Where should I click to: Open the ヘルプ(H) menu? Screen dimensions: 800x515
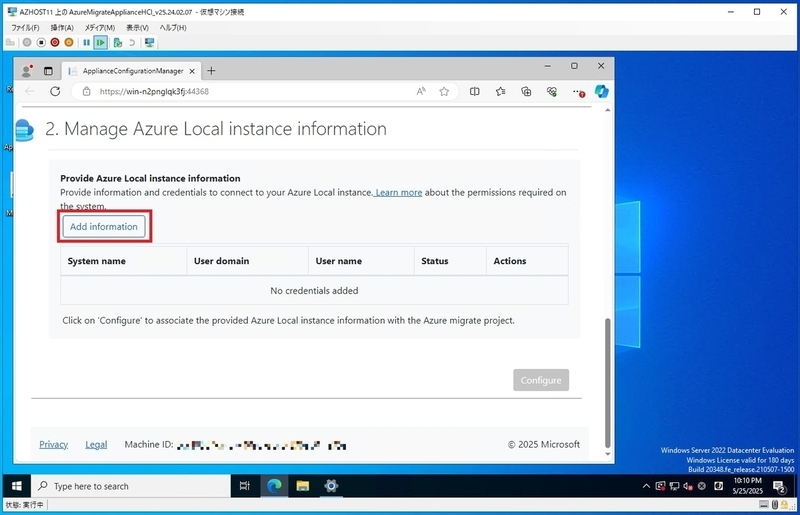coord(173,28)
